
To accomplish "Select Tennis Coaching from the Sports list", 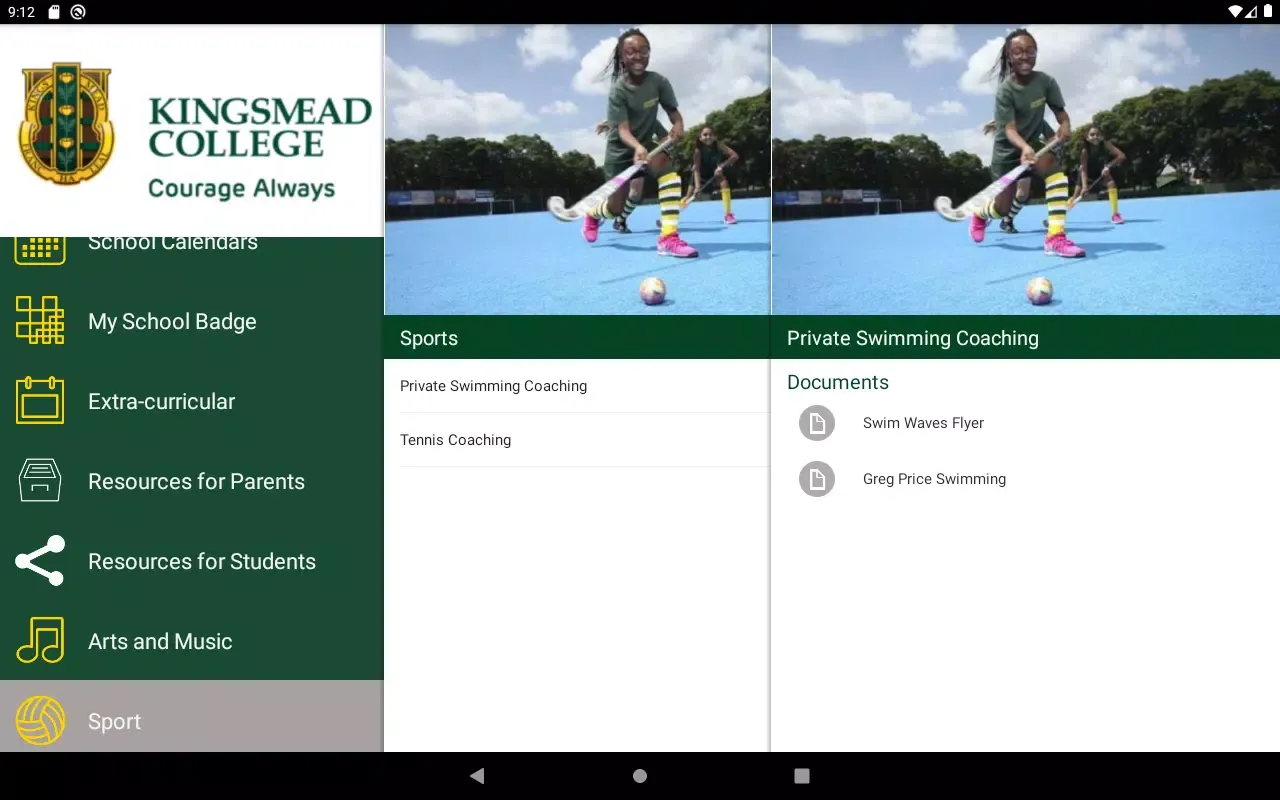I will [455, 440].
